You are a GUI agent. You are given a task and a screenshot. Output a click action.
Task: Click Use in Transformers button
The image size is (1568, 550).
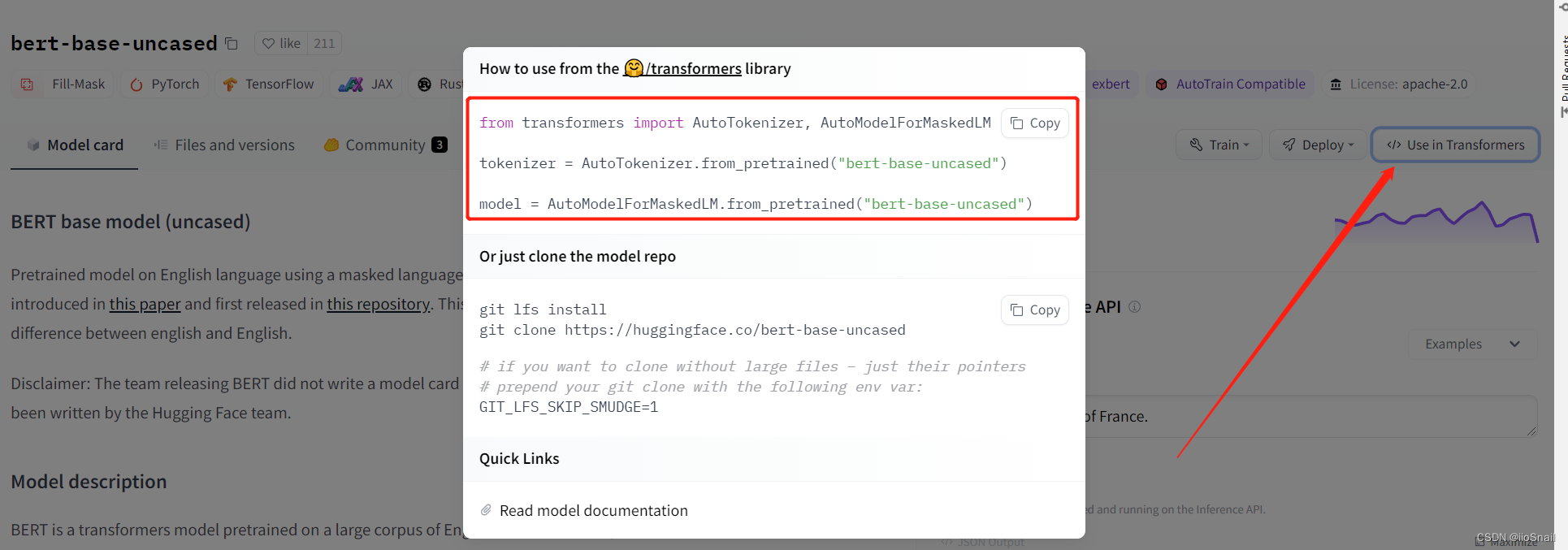[1456, 145]
